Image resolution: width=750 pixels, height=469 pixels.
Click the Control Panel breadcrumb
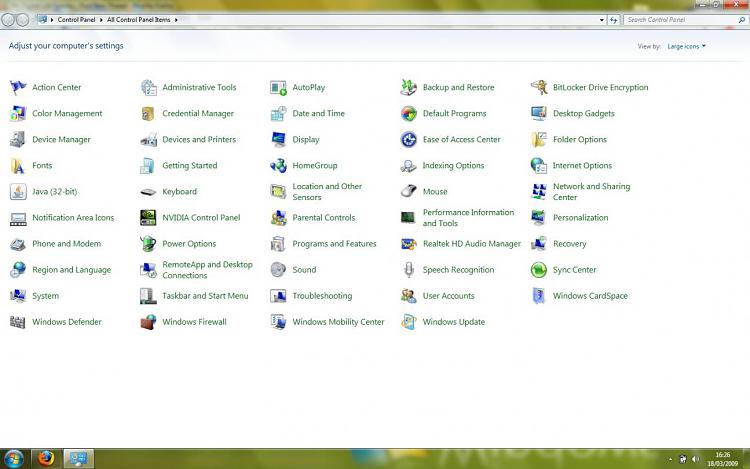(76, 20)
